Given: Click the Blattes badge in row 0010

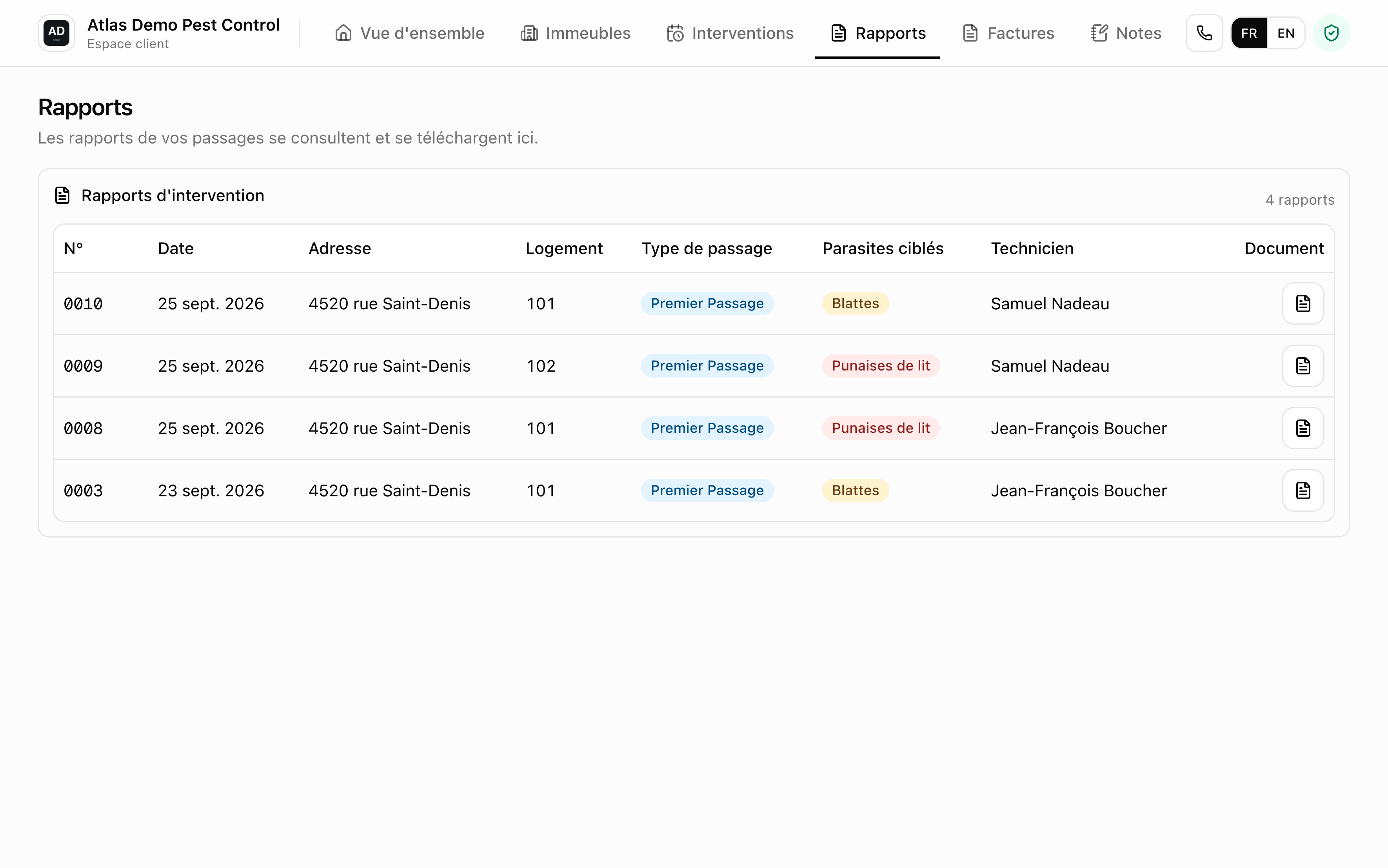Looking at the screenshot, I should pyautogui.click(x=855, y=303).
